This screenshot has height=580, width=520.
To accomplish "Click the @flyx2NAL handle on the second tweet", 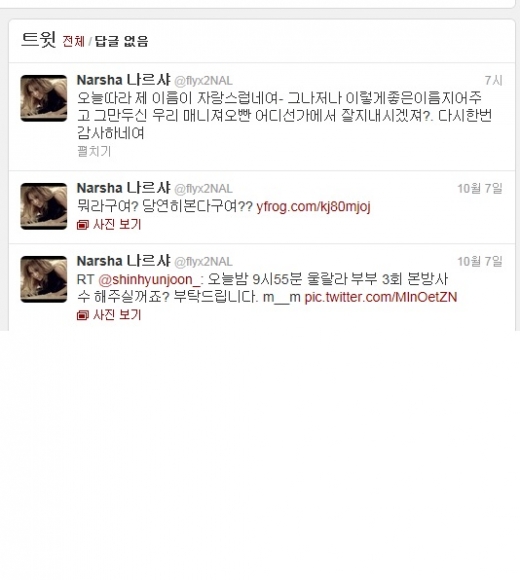I will click(203, 189).
